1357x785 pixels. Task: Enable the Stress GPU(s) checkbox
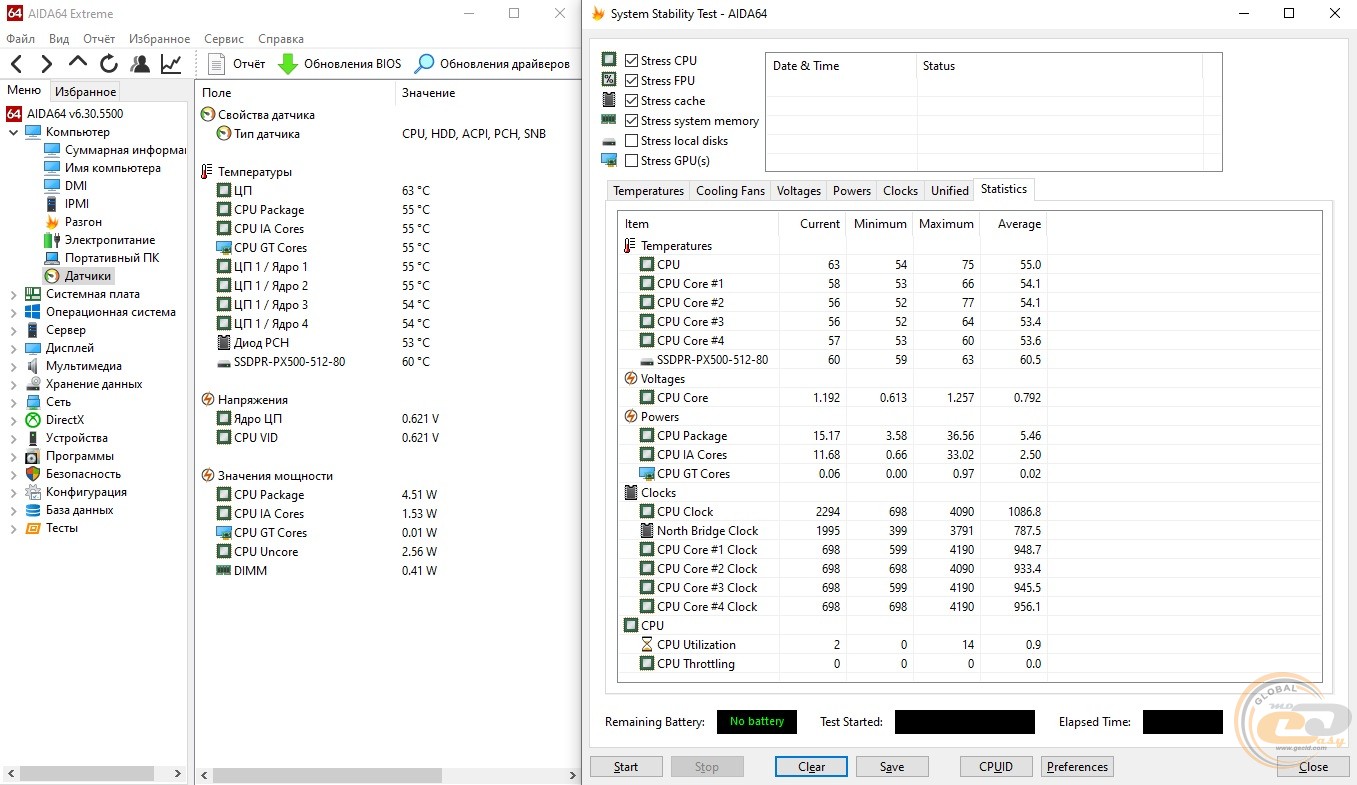[631, 161]
